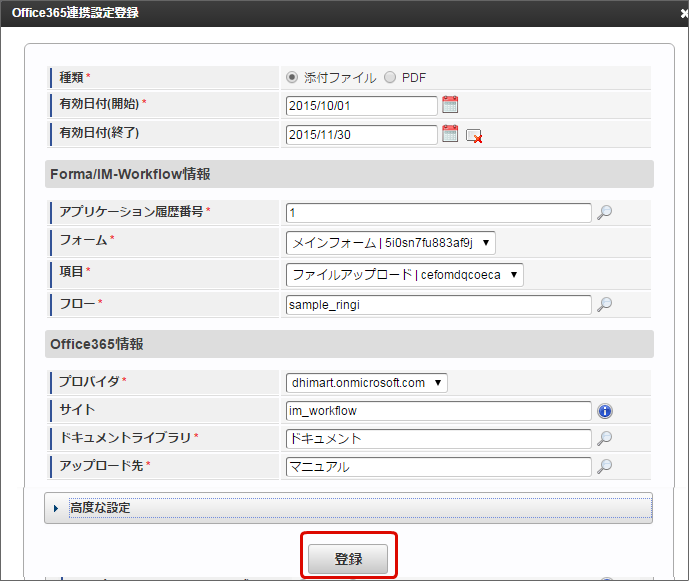Click the プロバイダ label

tap(89, 381)
